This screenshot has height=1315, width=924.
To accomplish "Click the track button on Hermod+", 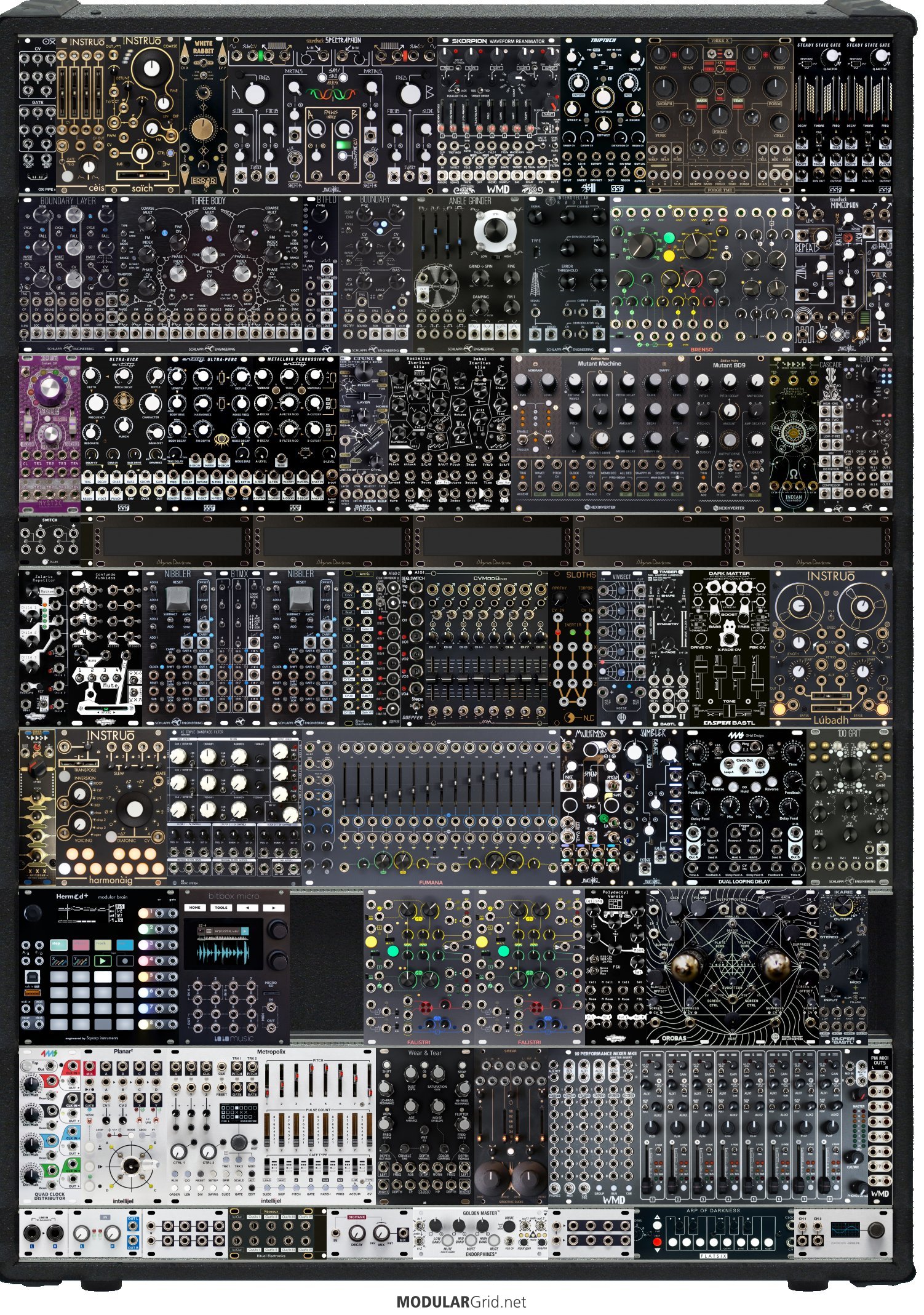I will (102, 944).
